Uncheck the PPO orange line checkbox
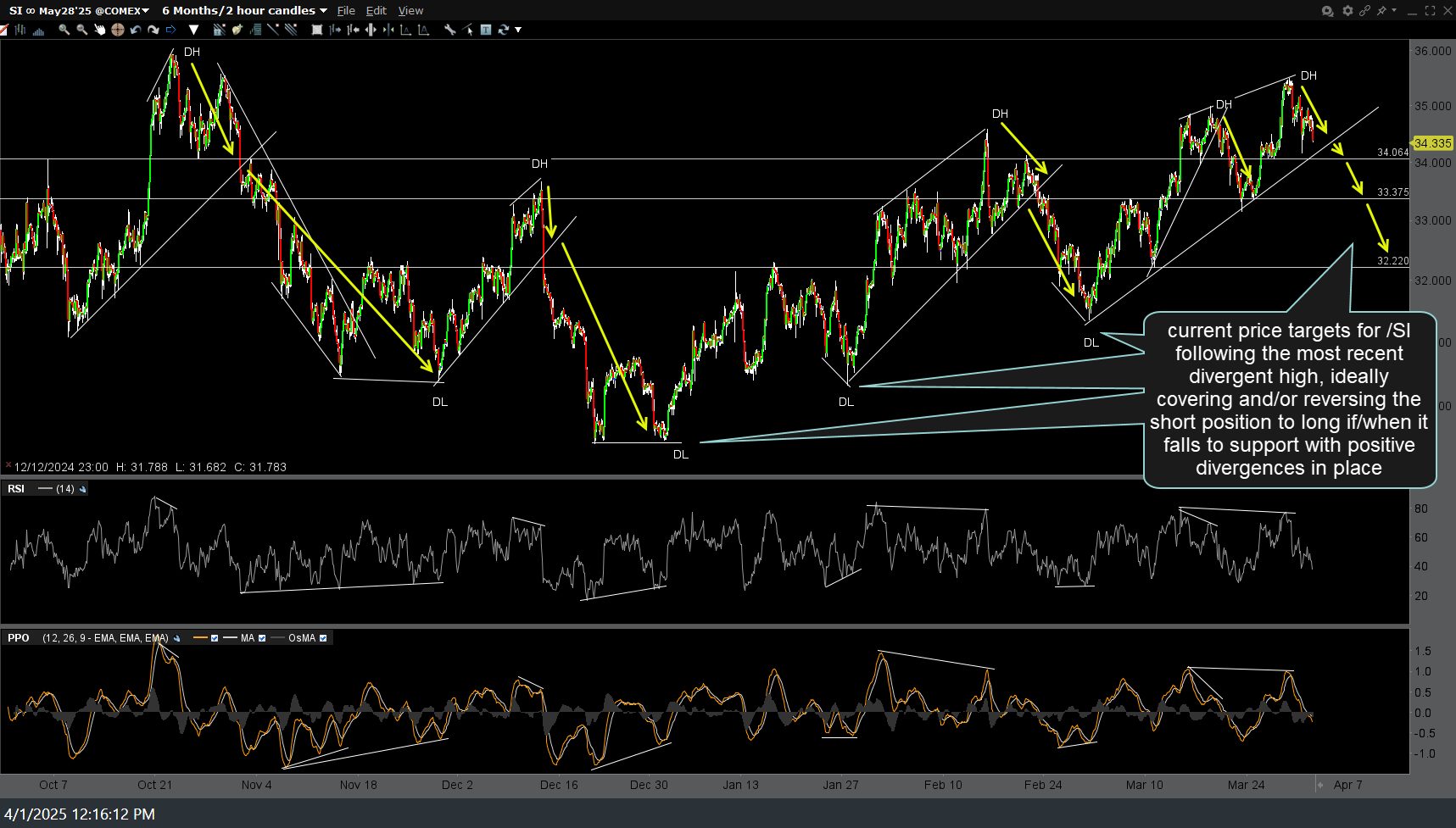This screenshot has width=1456, height=828. click(x=215, y=638)
